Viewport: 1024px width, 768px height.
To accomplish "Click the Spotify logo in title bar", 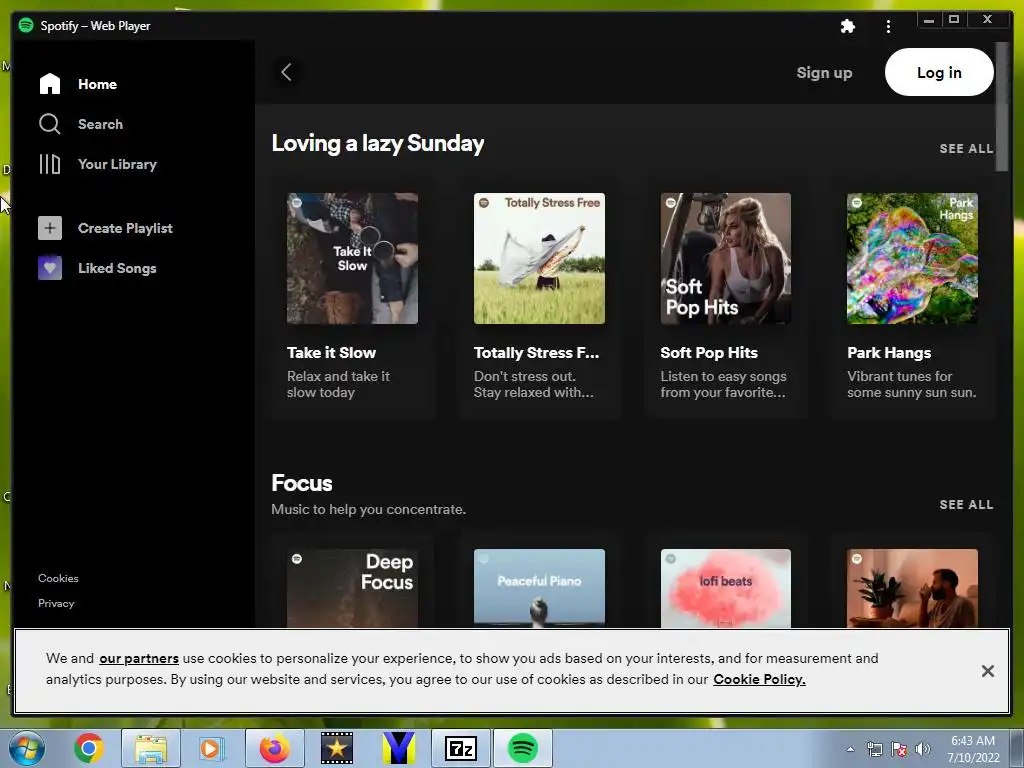I will [26, 25].
